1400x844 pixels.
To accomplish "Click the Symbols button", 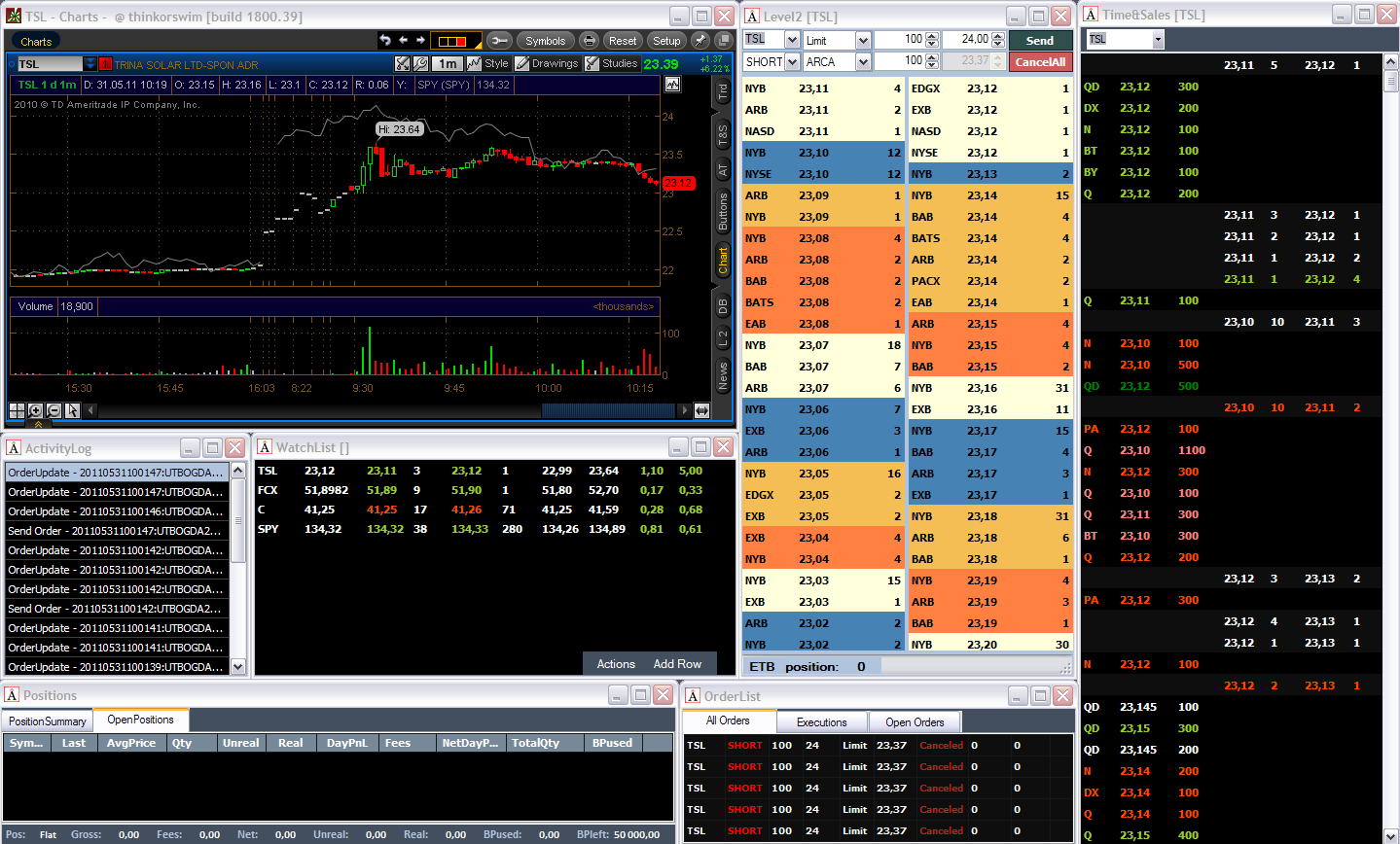I will click(x=545, y=41).
